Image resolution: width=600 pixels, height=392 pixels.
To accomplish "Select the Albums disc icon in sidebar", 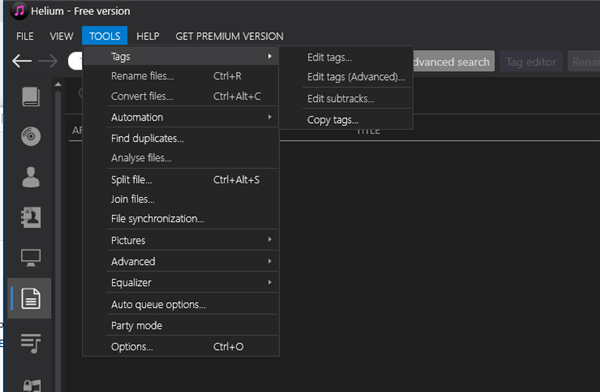I will pyautogui.click(x=31, y=136).
